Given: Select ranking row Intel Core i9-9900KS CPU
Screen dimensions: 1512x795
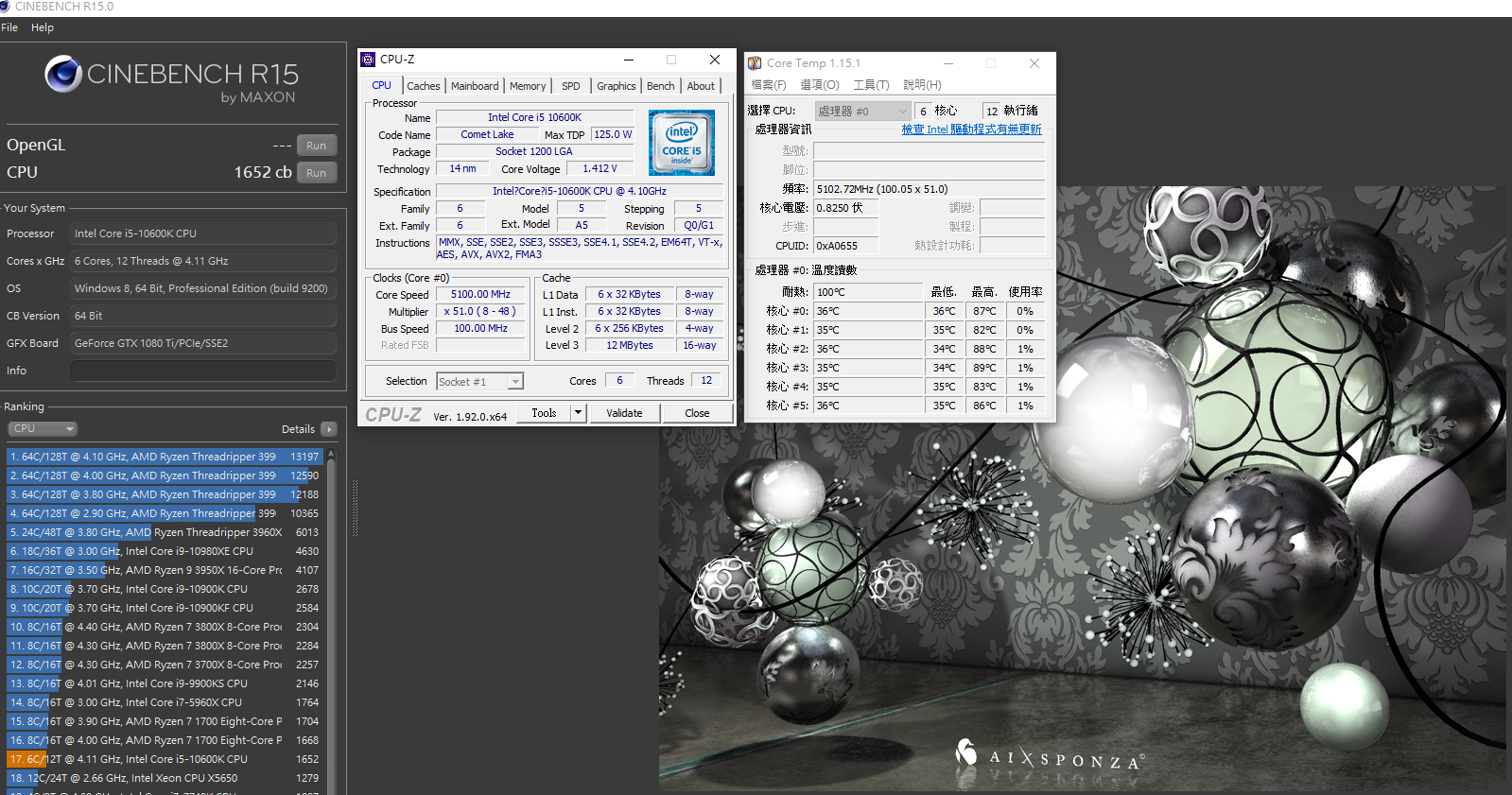Looking at the screenshot, I should pyautogui.click(x=165, y=683).
